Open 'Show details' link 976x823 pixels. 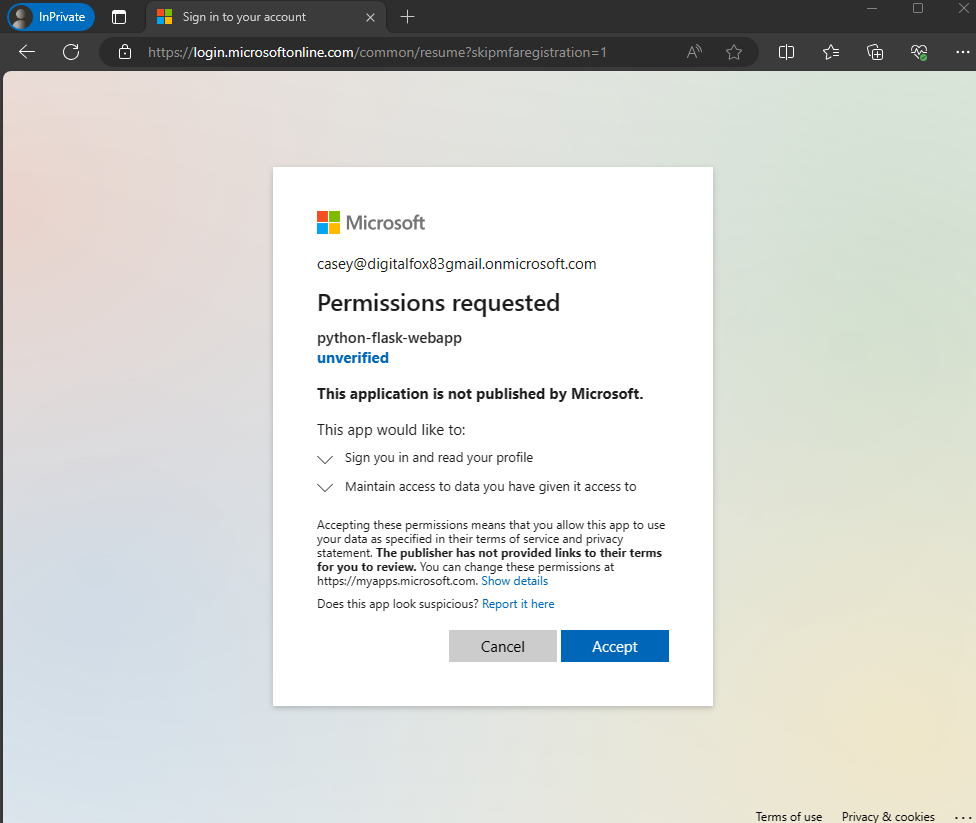(x=514, y=580)
